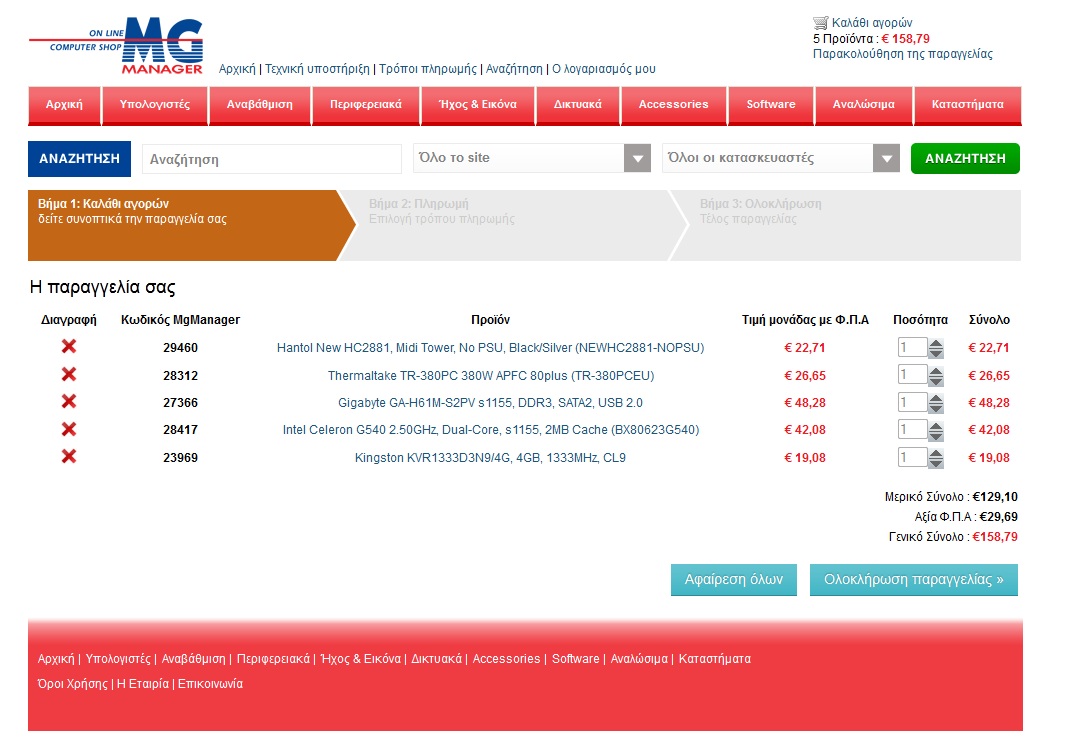Click Μερικό Σύνολο amount €129,10
This screenshot has height=740, width=1065.
[x=995, y=496]
